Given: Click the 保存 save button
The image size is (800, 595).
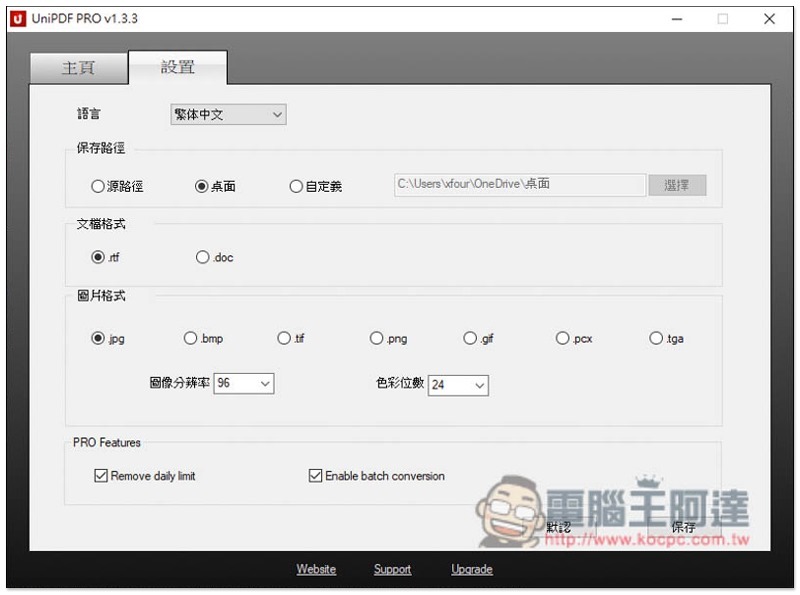Looking at the screenshot, I should pyautogui.click(x=683, y=527).
